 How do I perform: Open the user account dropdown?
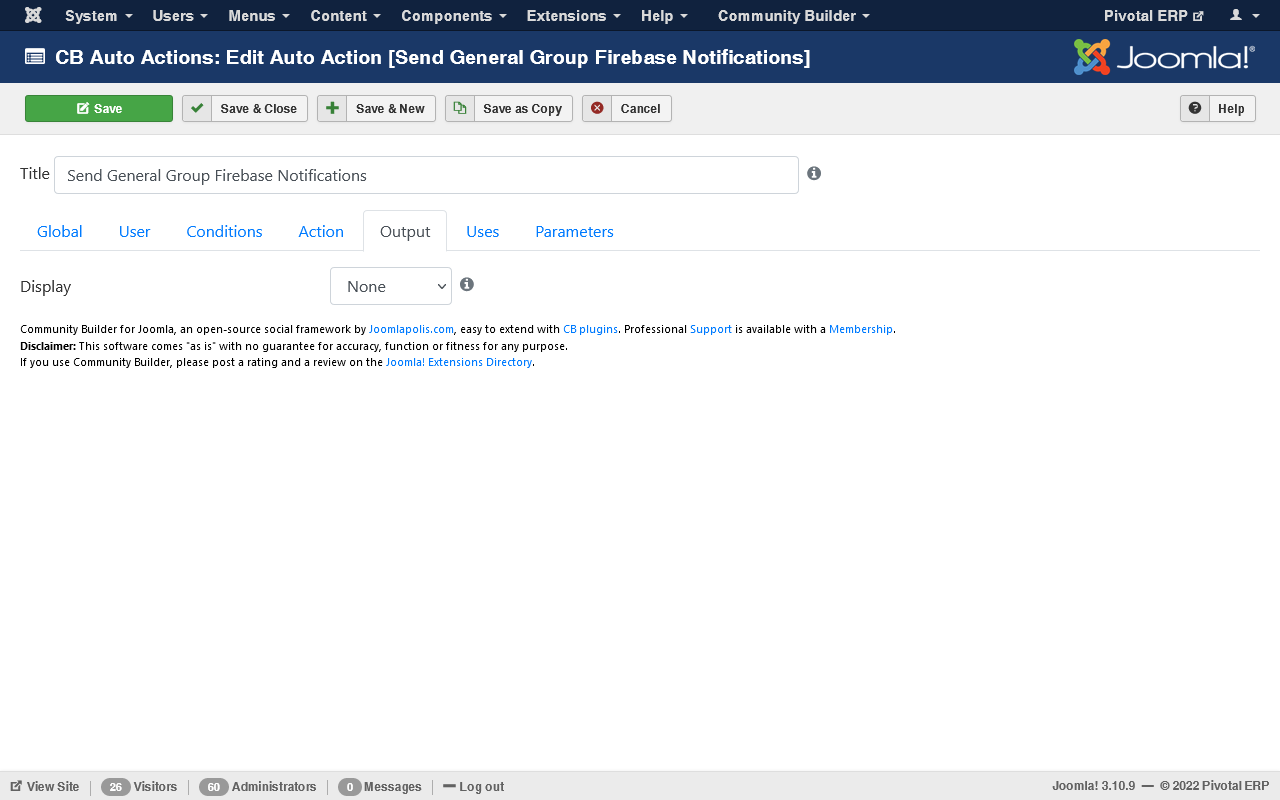pos(1244,16)
